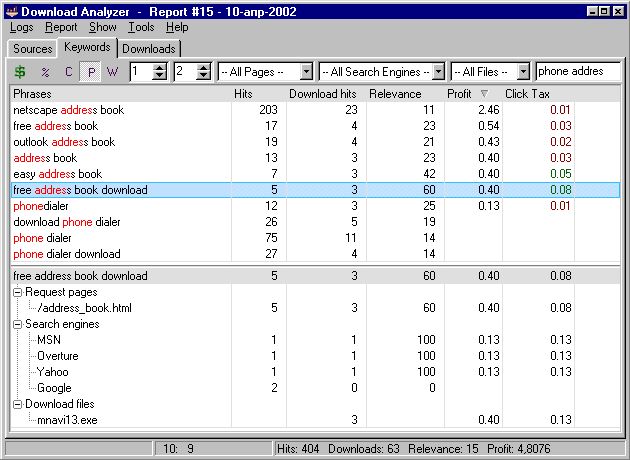
Task: Select the /address_book.html tree item
Action: [x=84, y=308]
